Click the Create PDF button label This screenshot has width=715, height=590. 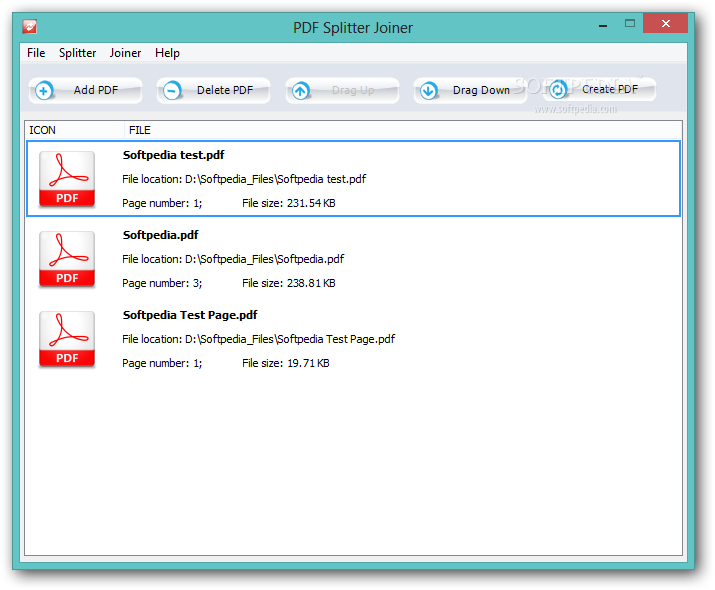[x=610, y=89]
